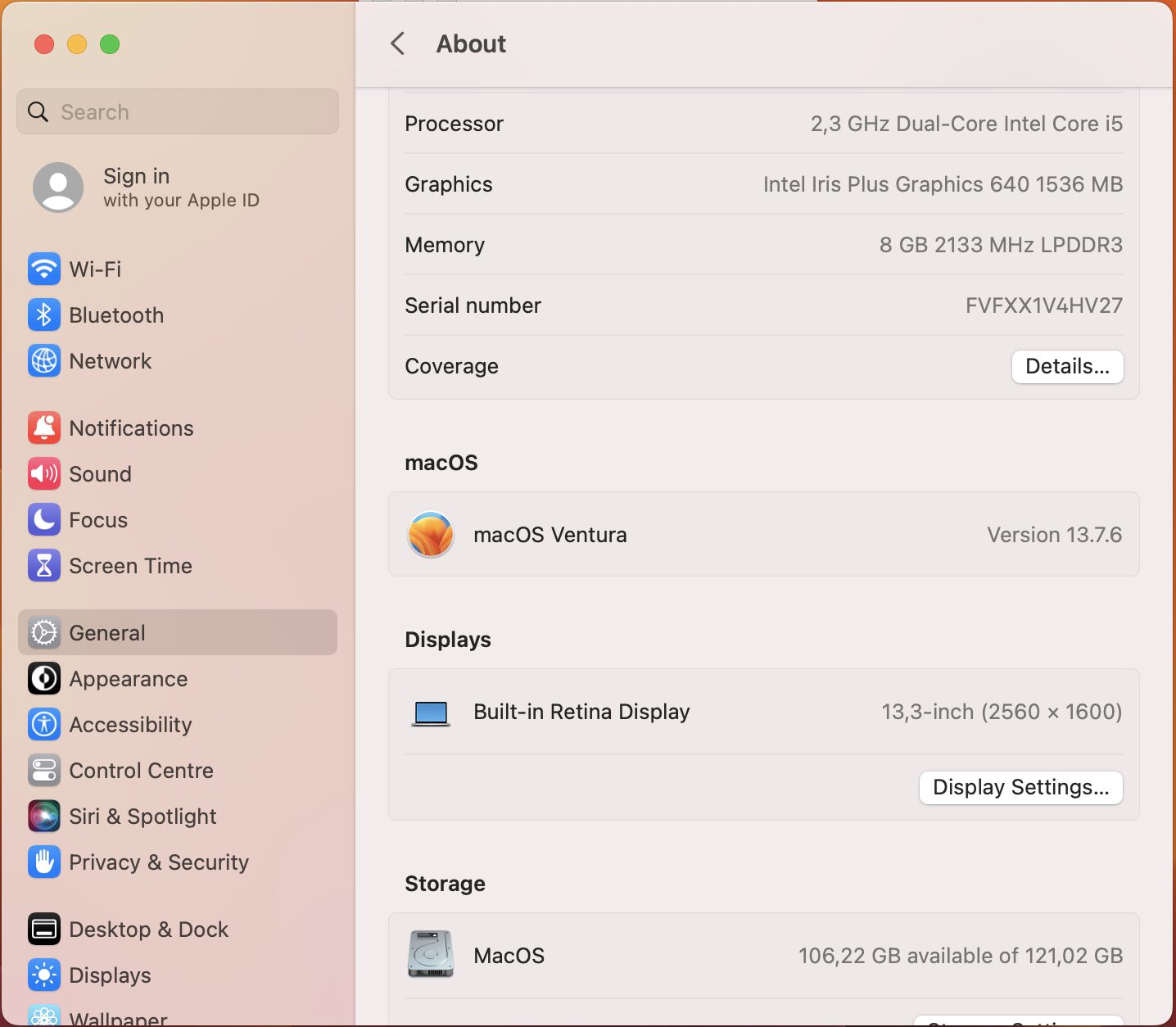The height and width of the screenshot is (1027, 1176).
Task: Open Display Settings for the Retina Display
Action: coord(1020,787)
